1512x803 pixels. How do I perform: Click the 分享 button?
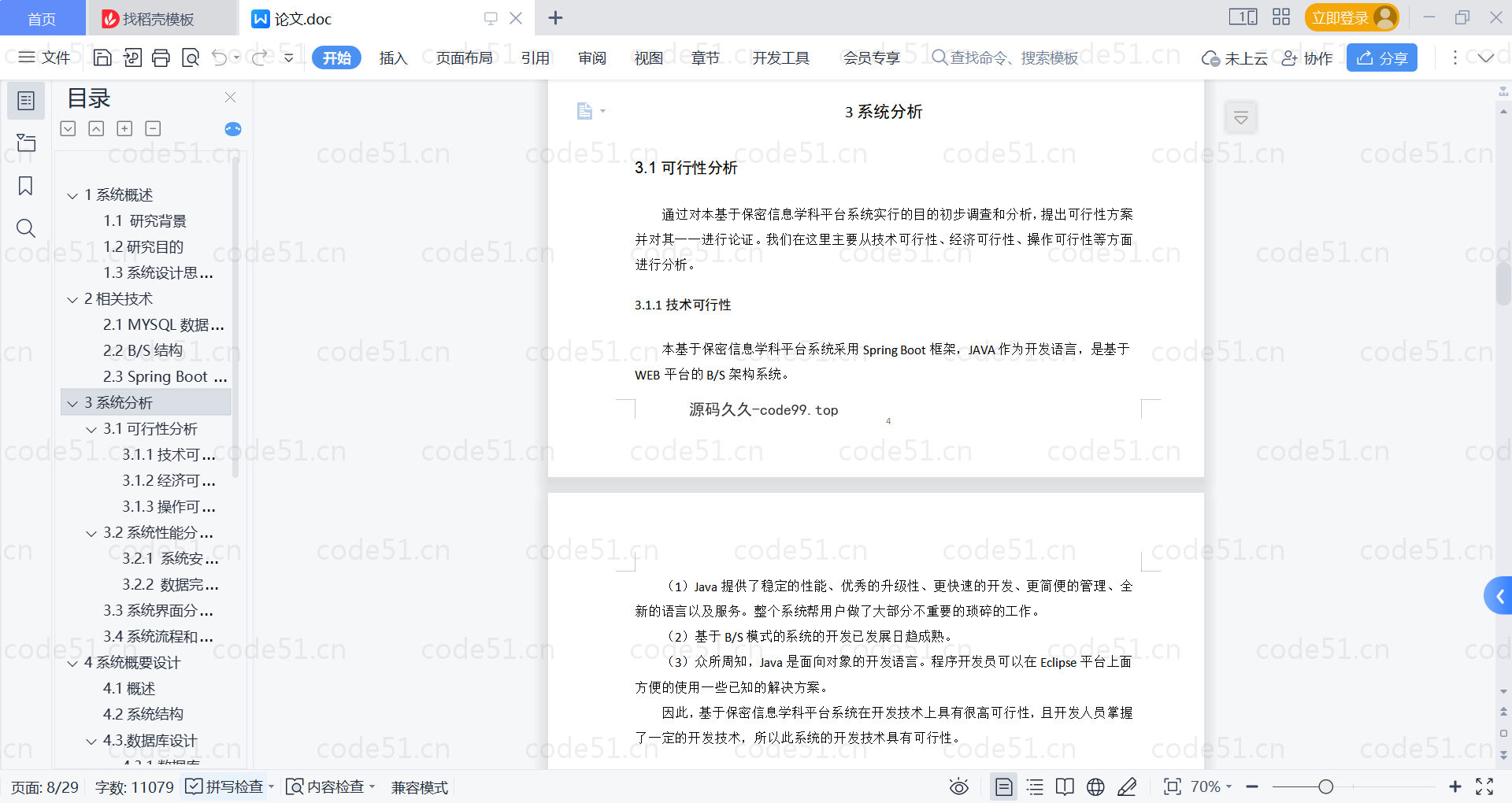[1382, 57]
